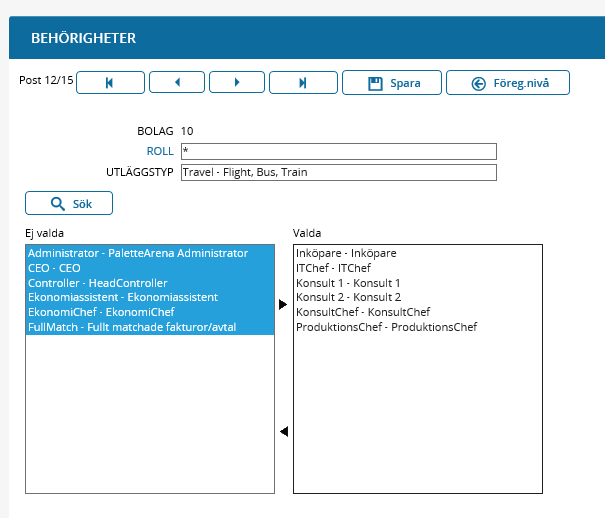The image size is (605, 518).
Task: Select Konsult 2 - Konsult 2
Action: point(418,297)
